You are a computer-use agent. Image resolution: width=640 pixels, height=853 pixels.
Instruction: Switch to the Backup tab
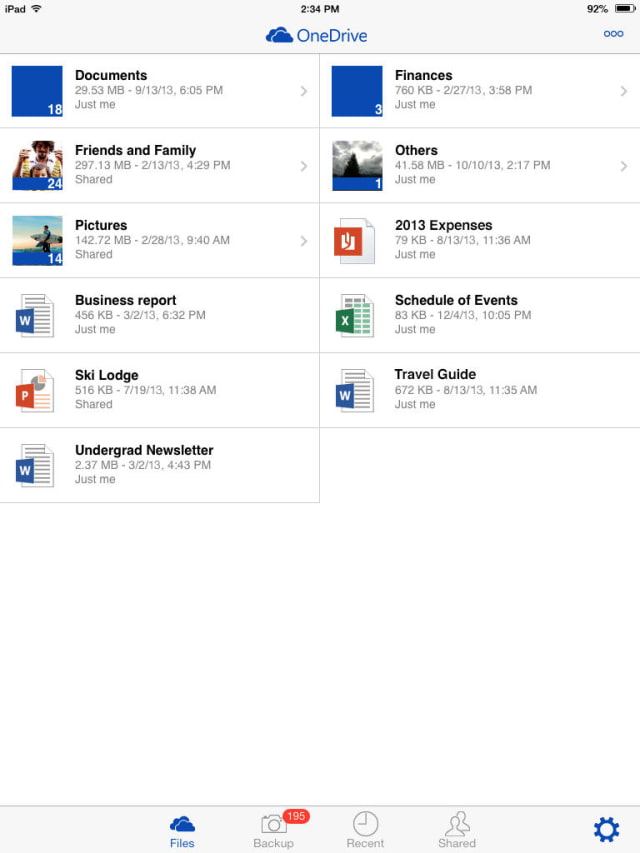pyautogui.click(x=273, y=829)
